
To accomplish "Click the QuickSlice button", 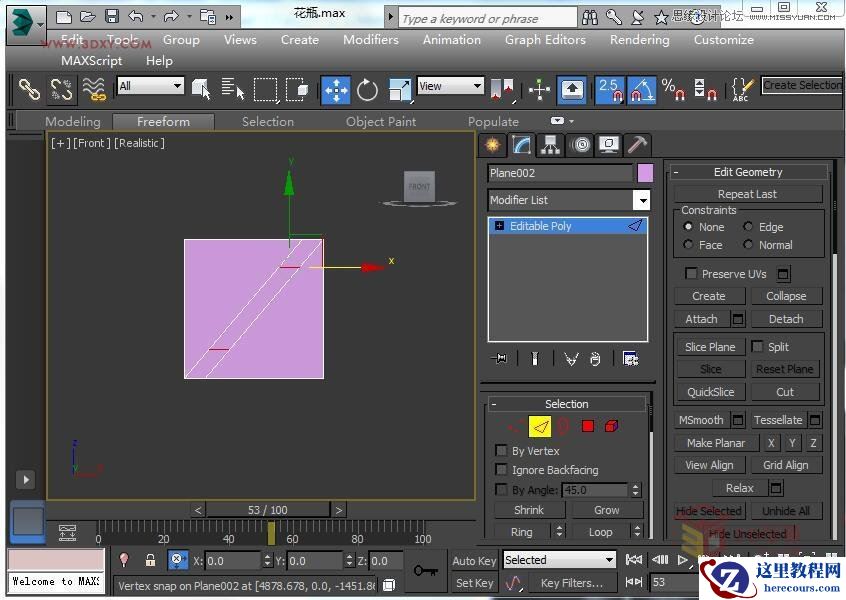I will 710,392.
